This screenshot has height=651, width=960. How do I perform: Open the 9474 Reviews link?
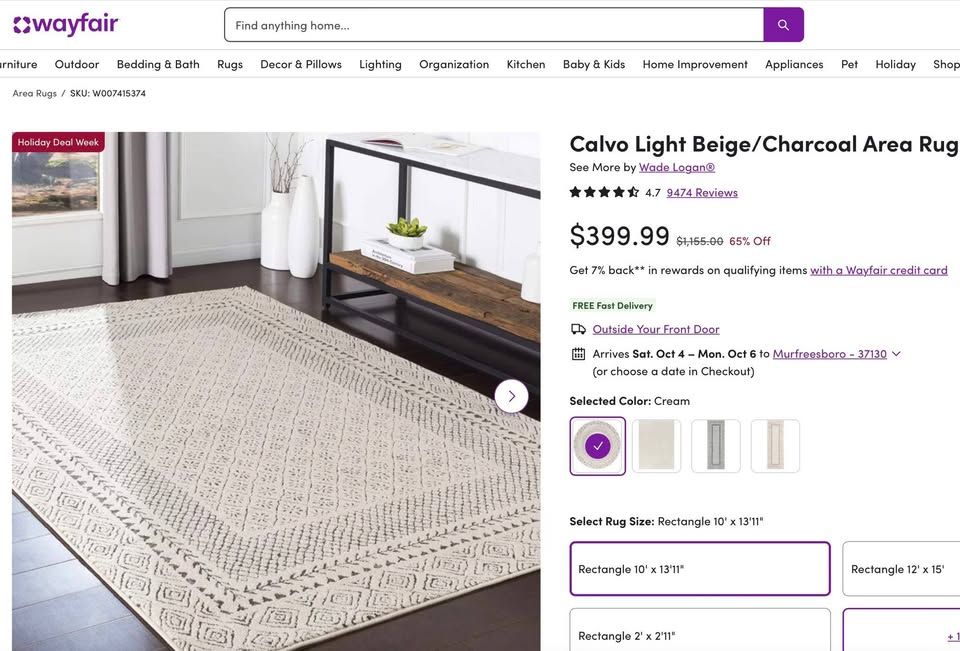pos(702,193)
